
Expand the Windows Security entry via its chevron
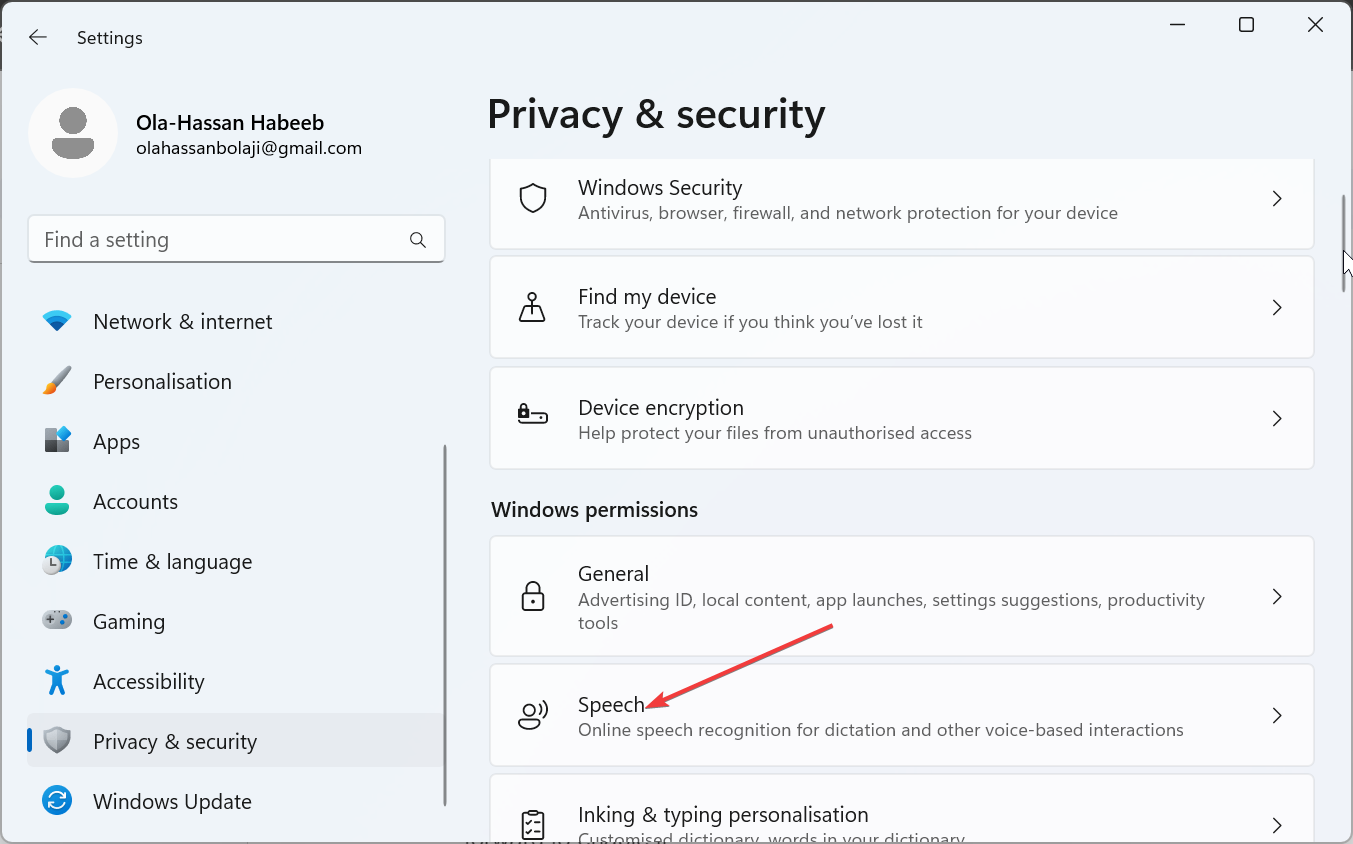click(x=1277, y=198)
